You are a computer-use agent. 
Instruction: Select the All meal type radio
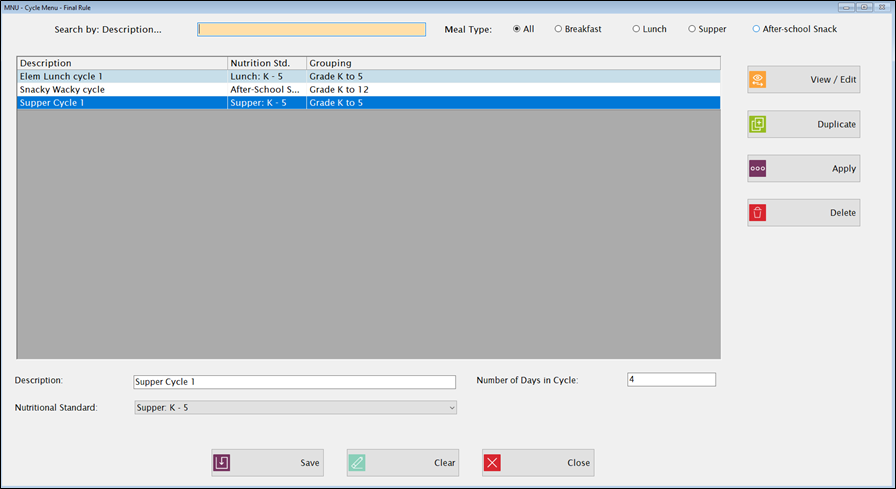(x=517, y=29)
